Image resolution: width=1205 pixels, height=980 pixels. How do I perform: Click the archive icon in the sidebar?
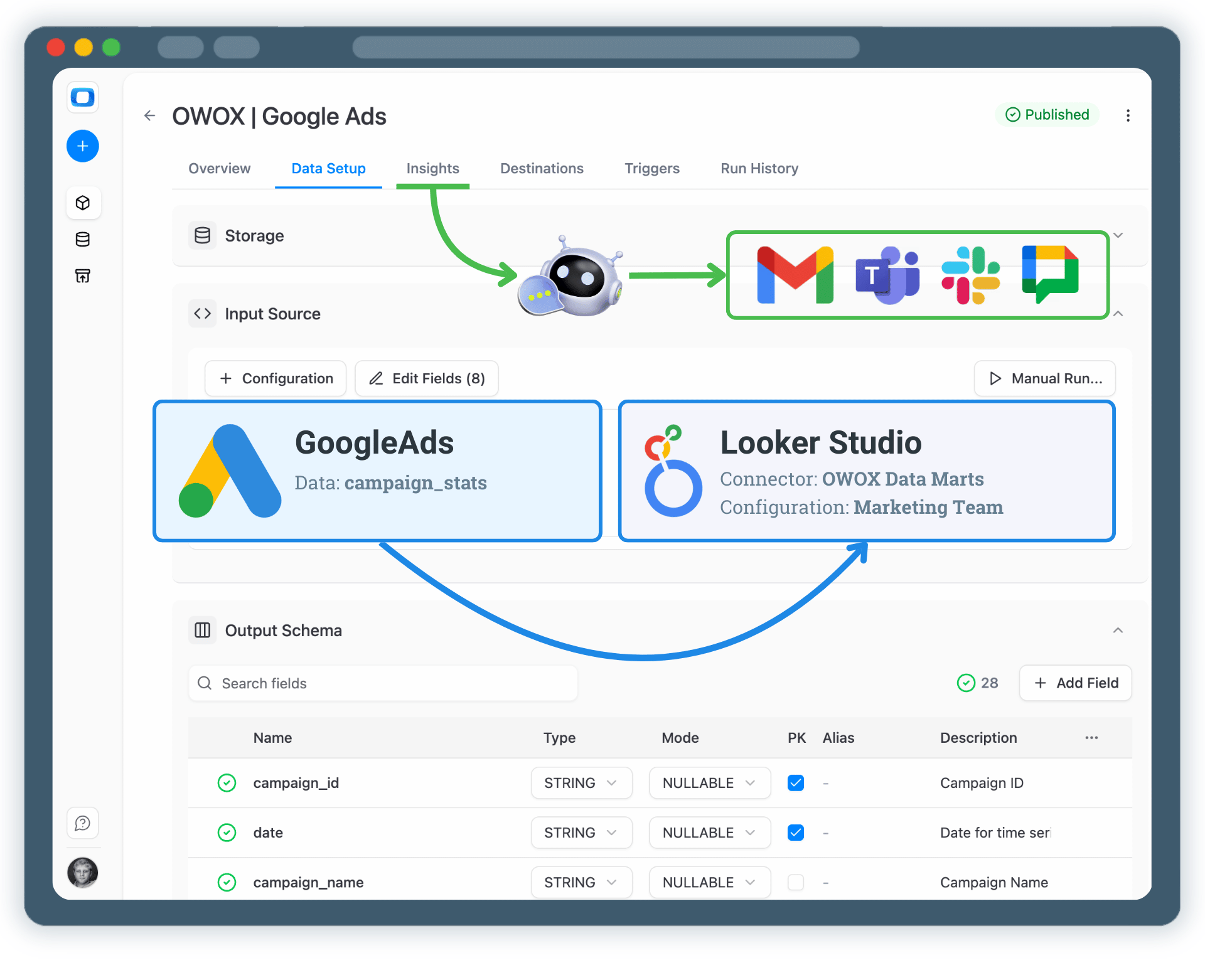pos(82,275)
